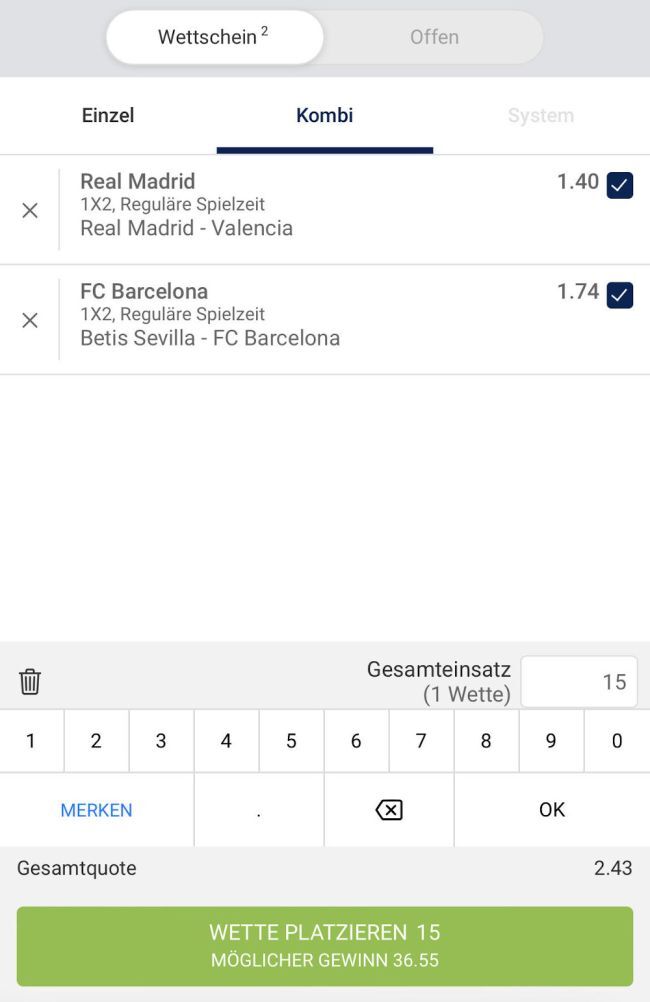Select the Kombi tab
The height and width of the screenshot is (1002, 650).
tap(324, 116)
